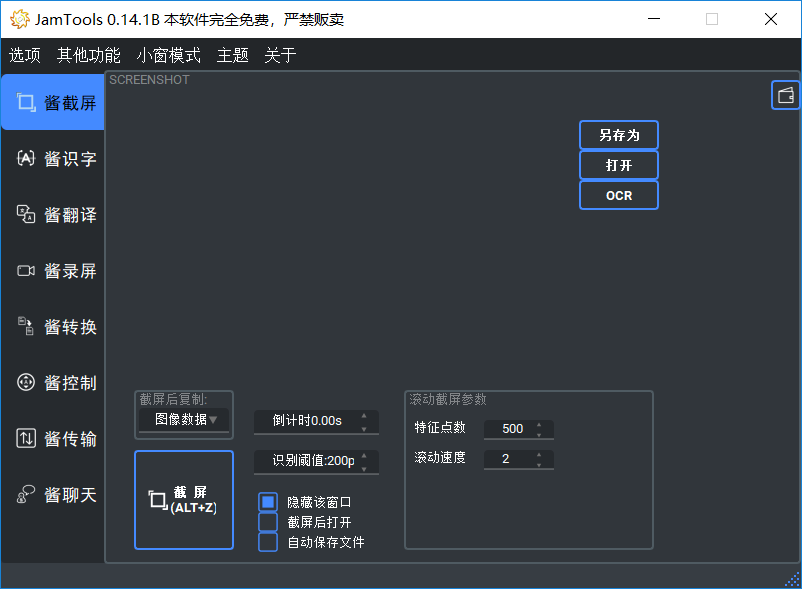Image resolution: width=802 pixels, height=589 pixels.
Task: Open the 酱聊天 chat tool
Action: pos(55,494)
